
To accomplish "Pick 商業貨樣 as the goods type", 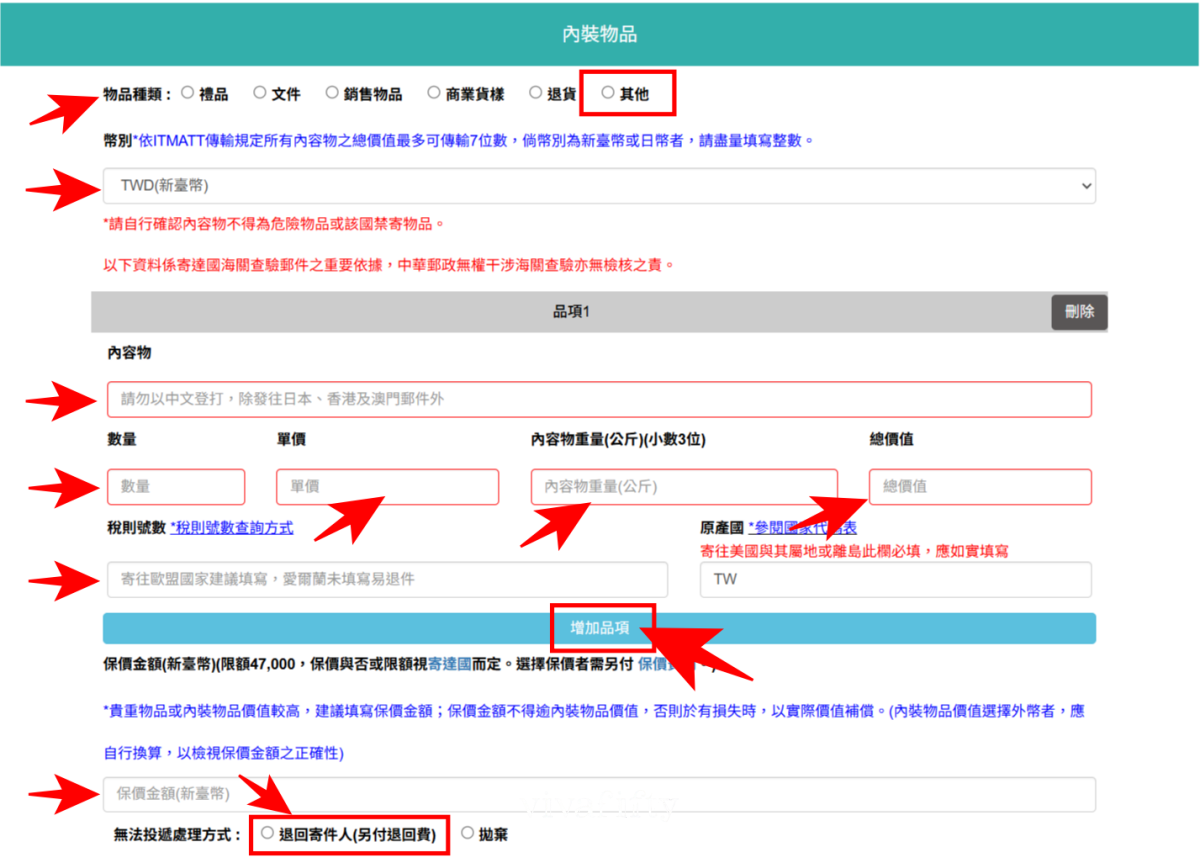I will coord(432,93).
